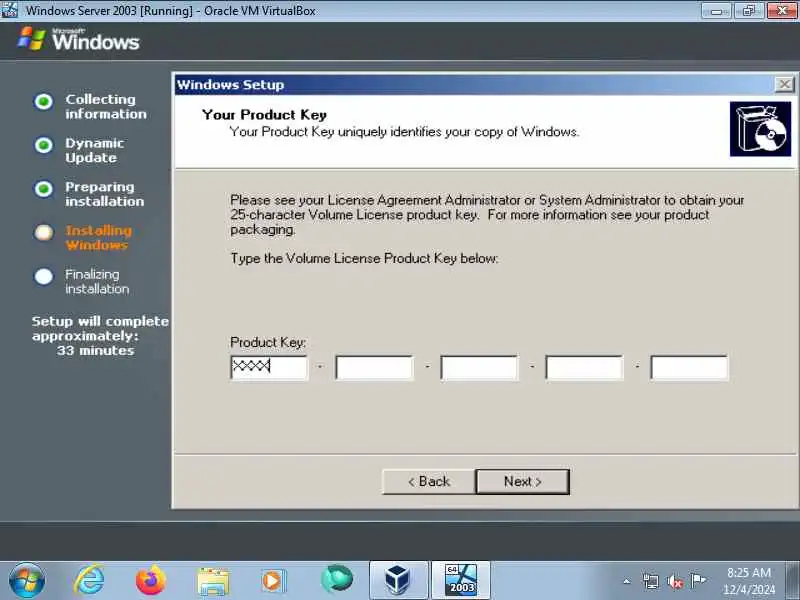Select the 2003 VM taskbar button
The image size is (800, 600).
pyautogui.click(x=461, y=581)
